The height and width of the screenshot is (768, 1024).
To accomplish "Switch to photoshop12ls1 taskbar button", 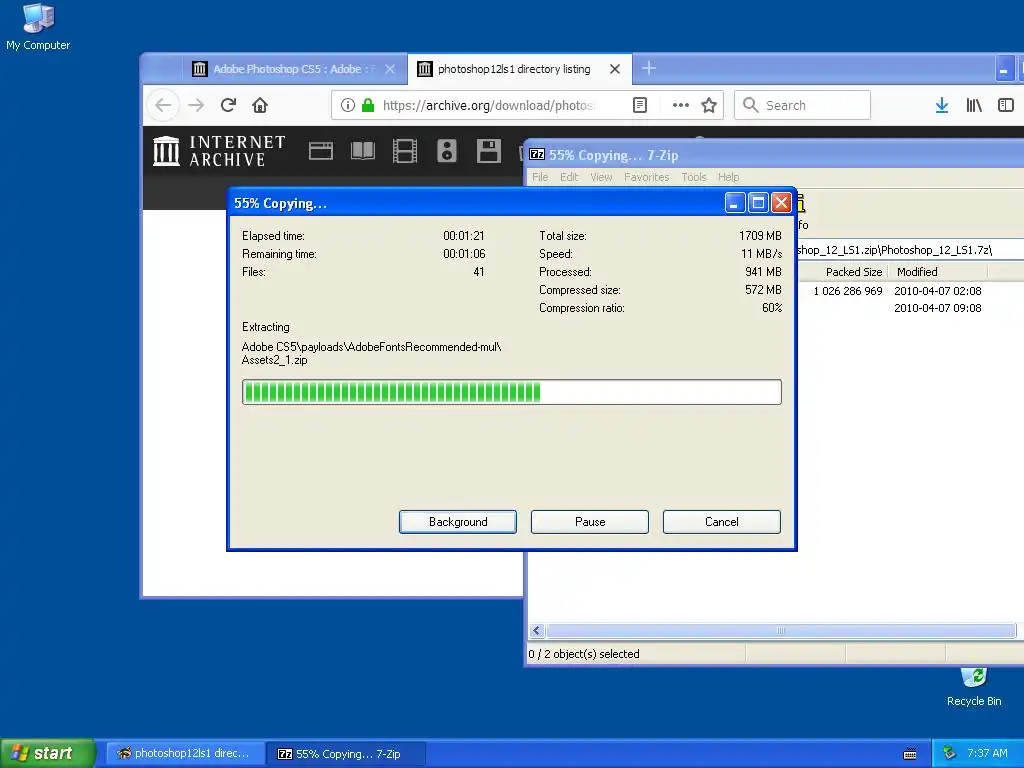I will pos(185,754).
